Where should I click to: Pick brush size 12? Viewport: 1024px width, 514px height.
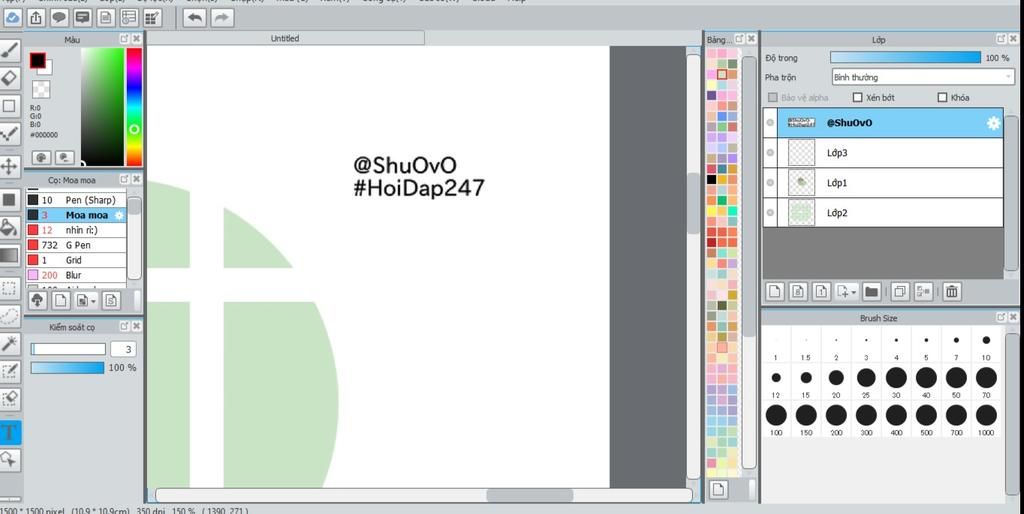776,381
